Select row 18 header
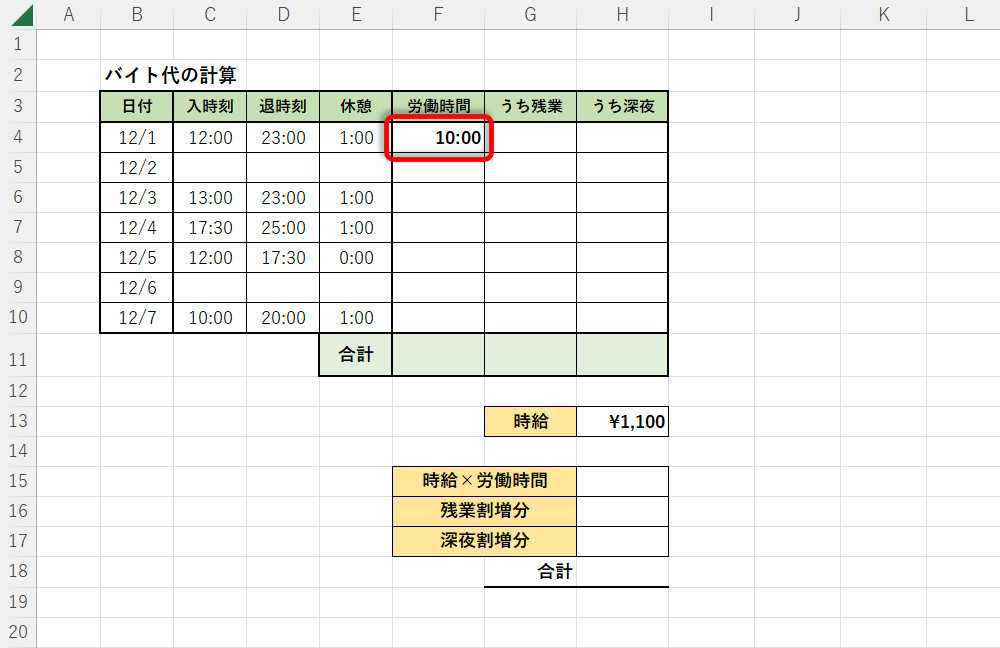1000x648 pixels. (18, 571)
